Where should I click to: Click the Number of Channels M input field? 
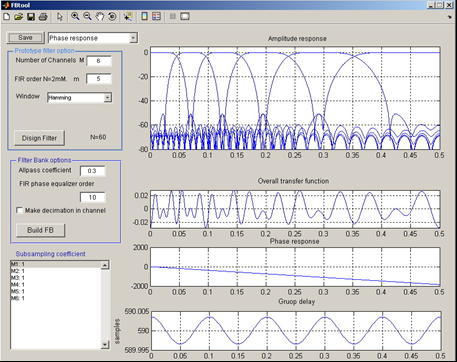[99, 61]
